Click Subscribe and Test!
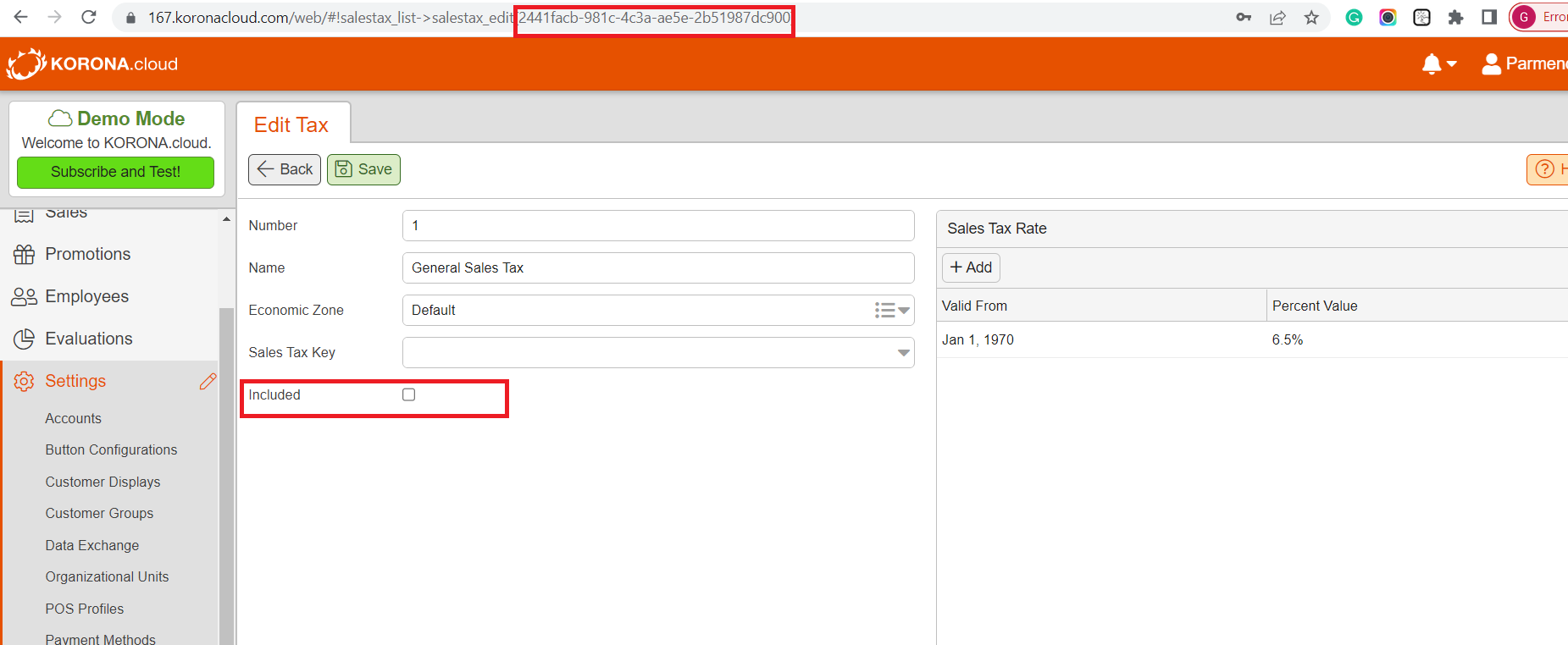Image resolution: width=1568 pixels, height=645 pixels. click(116, 172)
